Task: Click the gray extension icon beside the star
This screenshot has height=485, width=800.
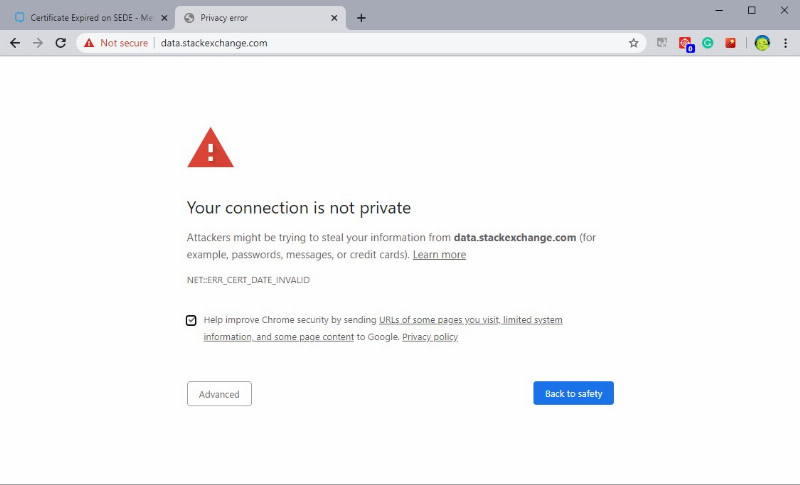Action: [662, 43]
